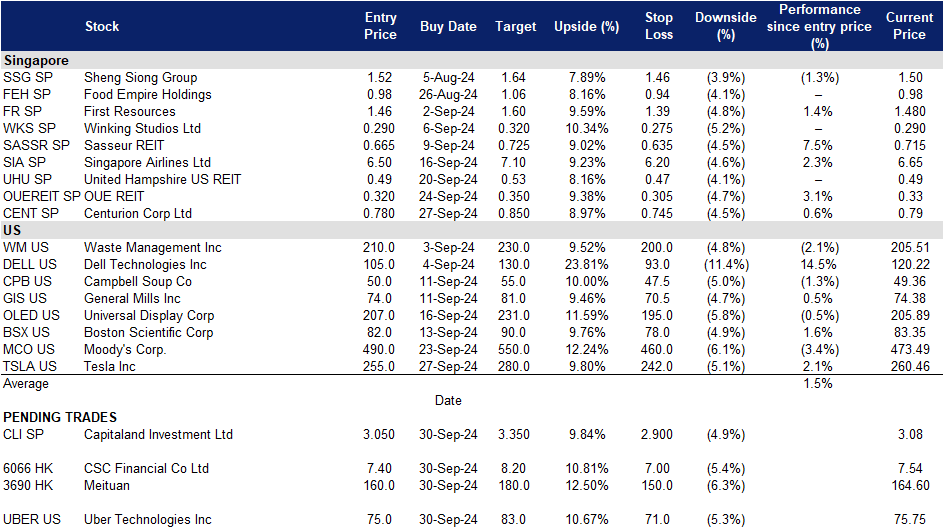Image resolution: width=943 pixels, height=528 pixels.
Task: Select Boston Scientific Corp stock name
Action: click(x=149, y=333)
